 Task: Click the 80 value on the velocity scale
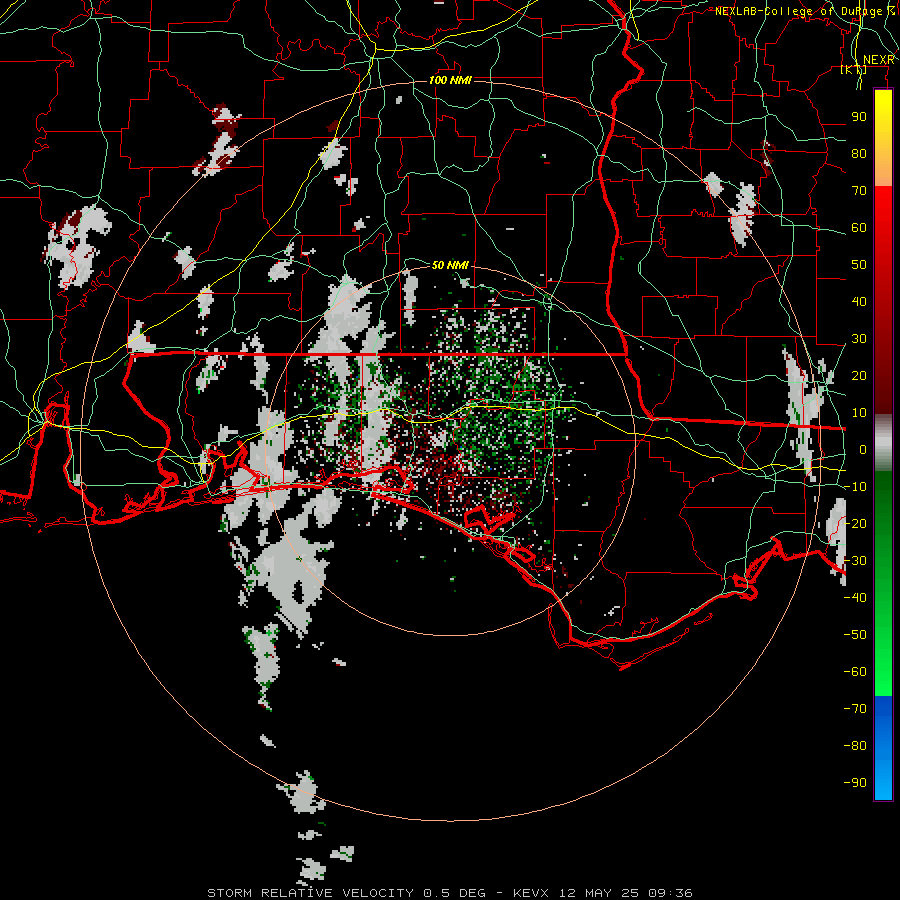click(859, 154)
